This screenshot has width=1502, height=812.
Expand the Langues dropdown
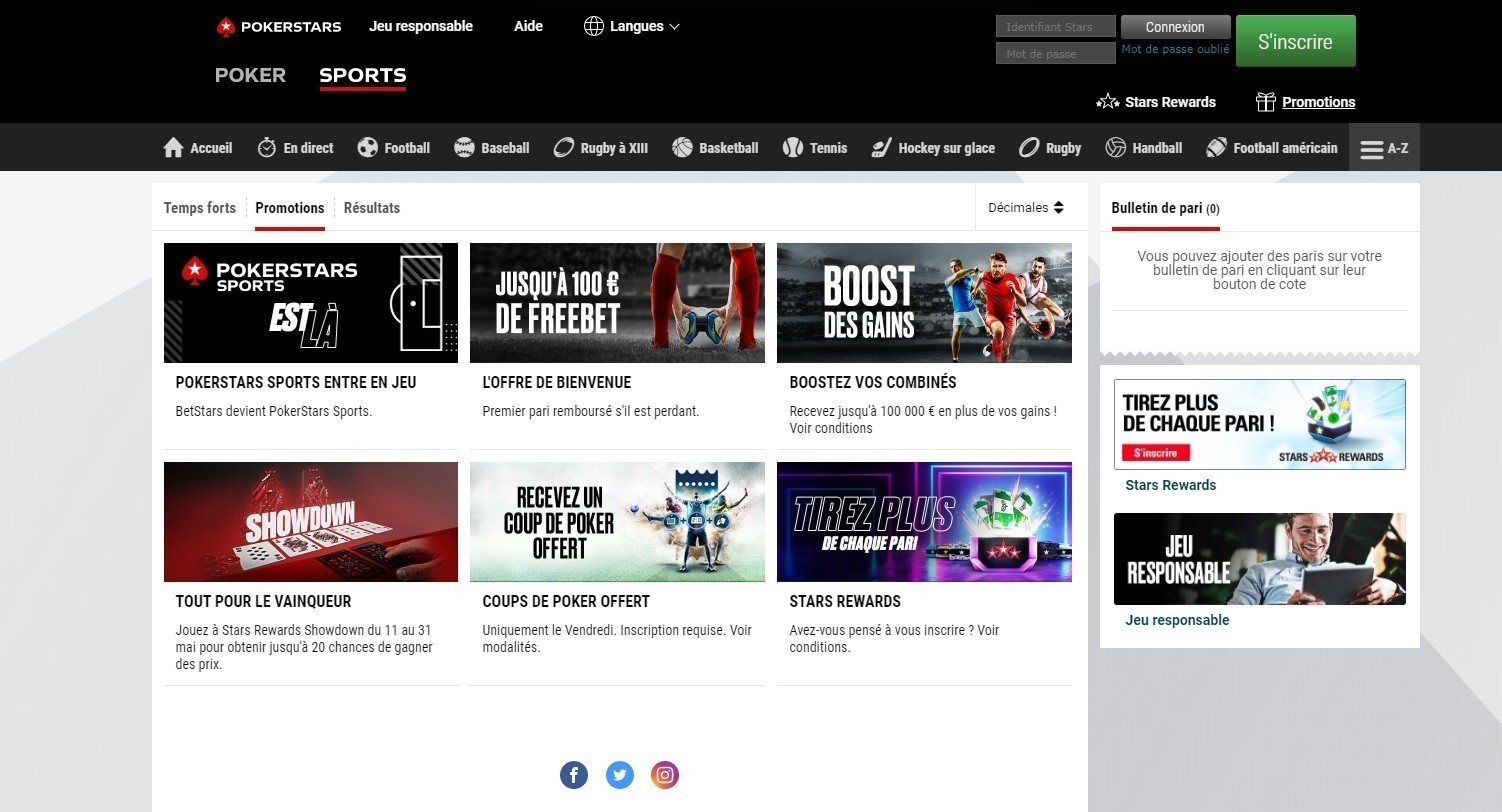[632, 26]
